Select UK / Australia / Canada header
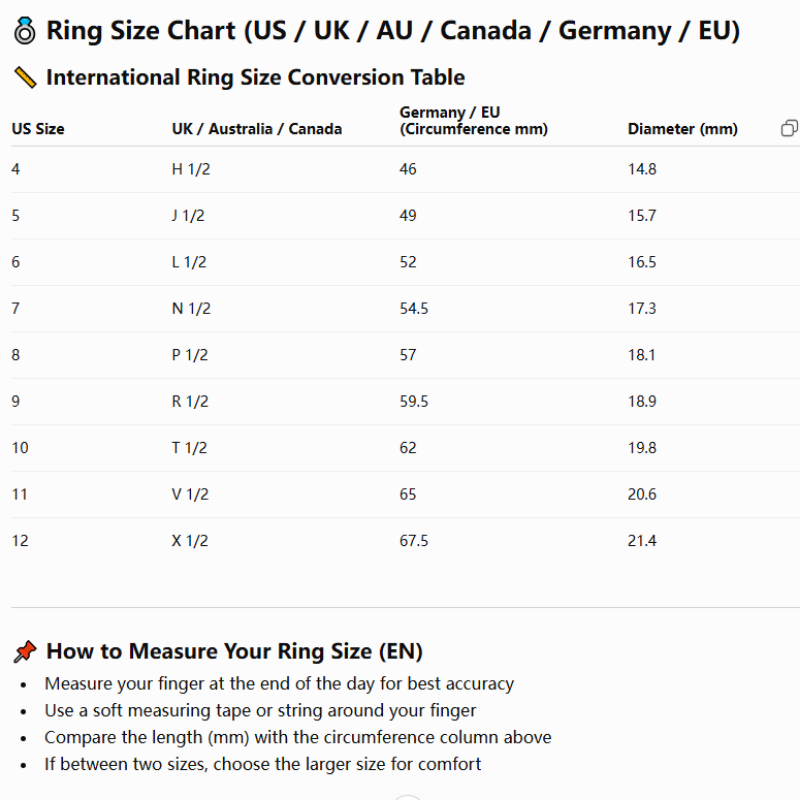 point(257,129)
